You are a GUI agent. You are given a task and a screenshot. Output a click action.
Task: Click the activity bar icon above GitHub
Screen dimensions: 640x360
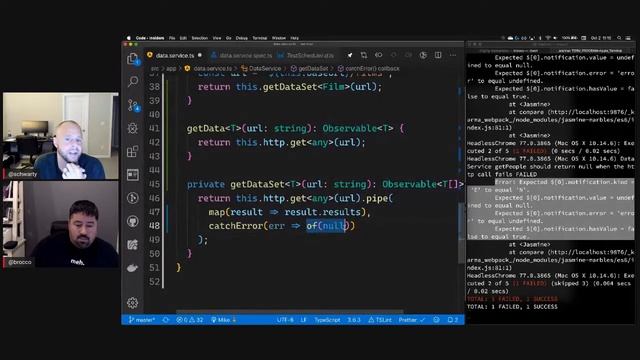point(133,198)
